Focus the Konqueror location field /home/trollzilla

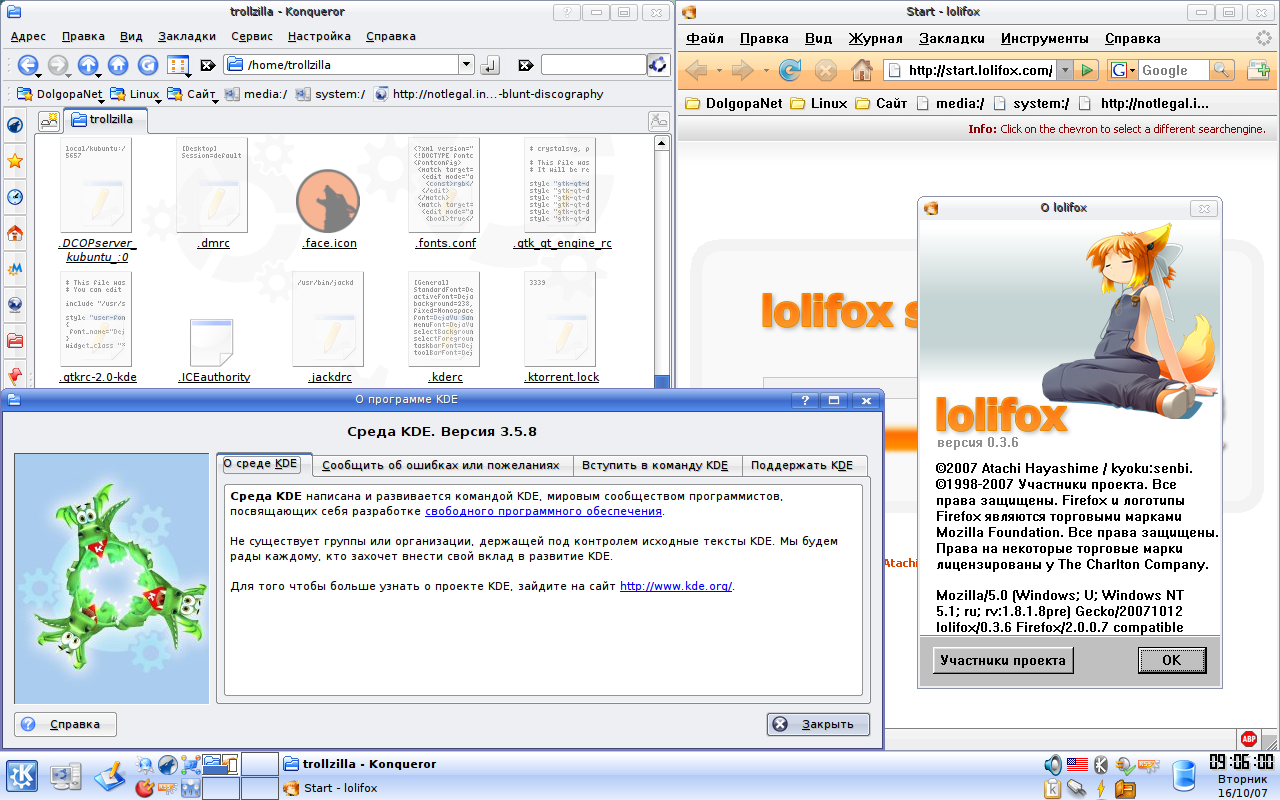point(340,65)
